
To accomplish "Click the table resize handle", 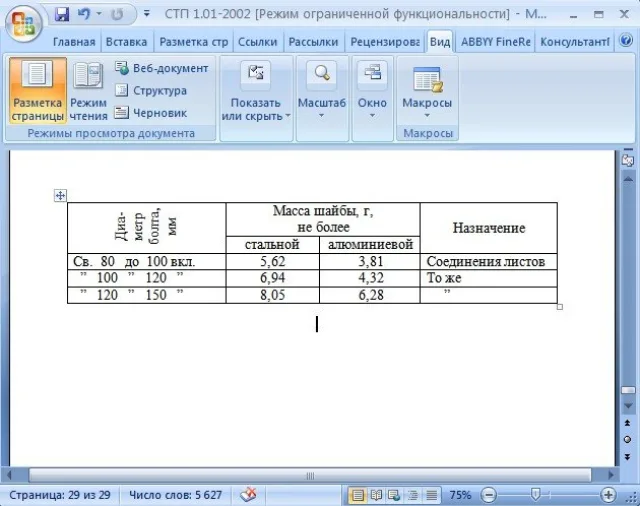I will (560, 307).
